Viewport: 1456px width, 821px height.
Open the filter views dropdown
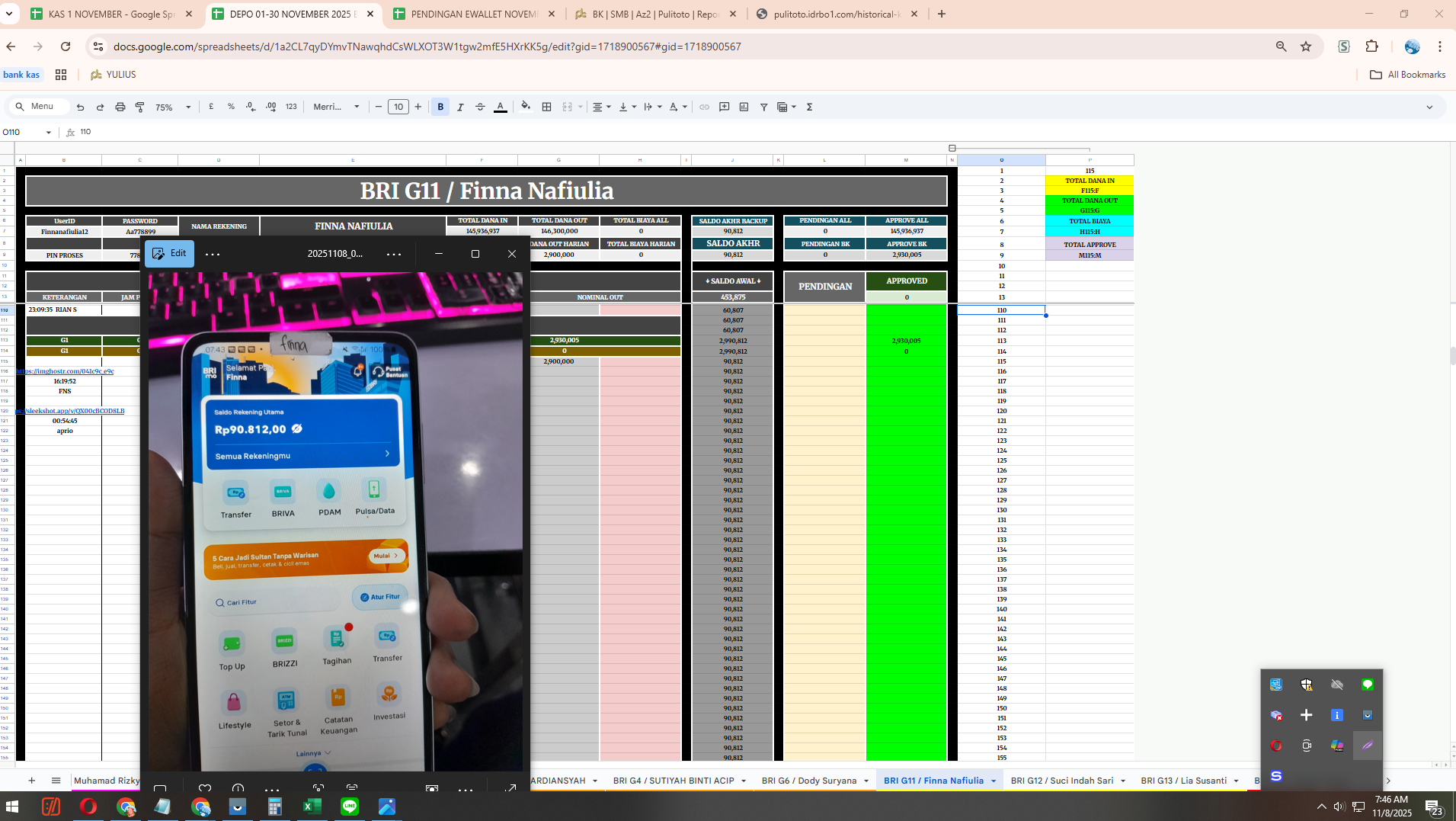tap(786, 107)
